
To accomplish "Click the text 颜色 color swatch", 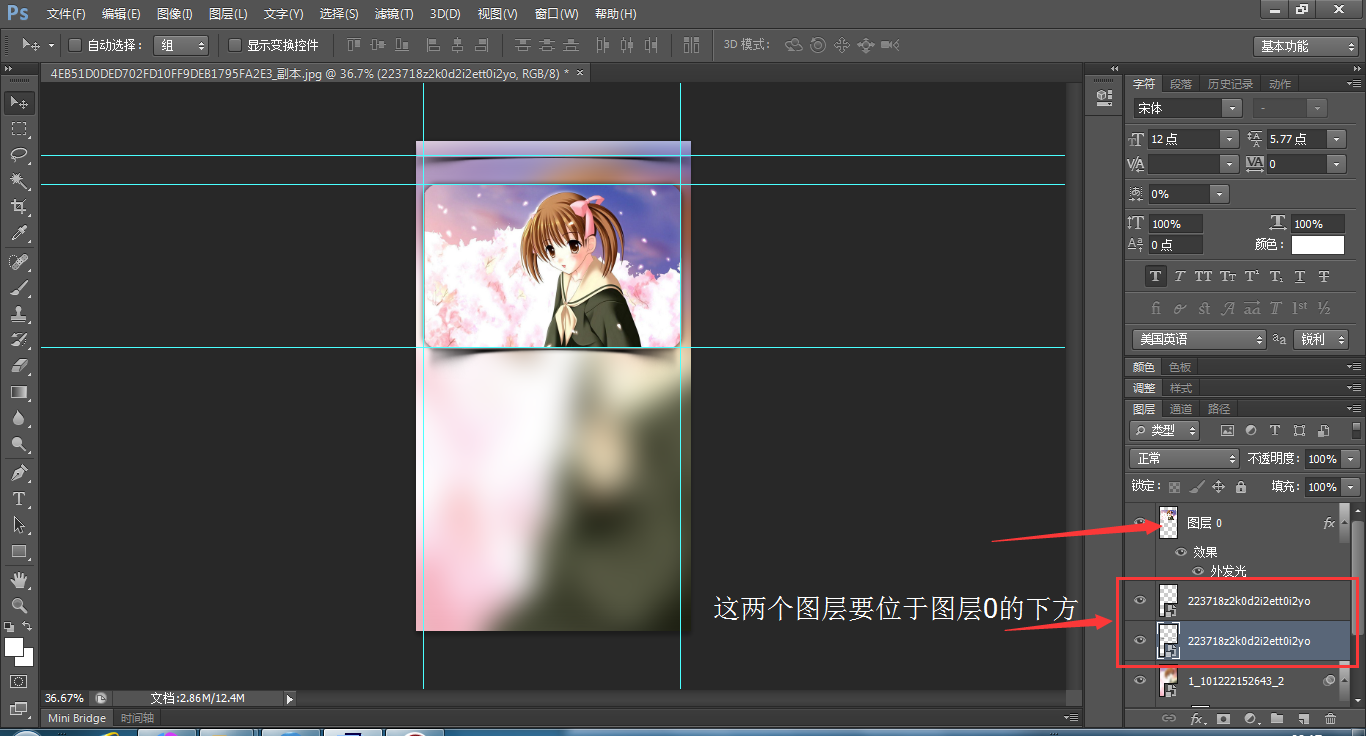I will [1317, 244].
